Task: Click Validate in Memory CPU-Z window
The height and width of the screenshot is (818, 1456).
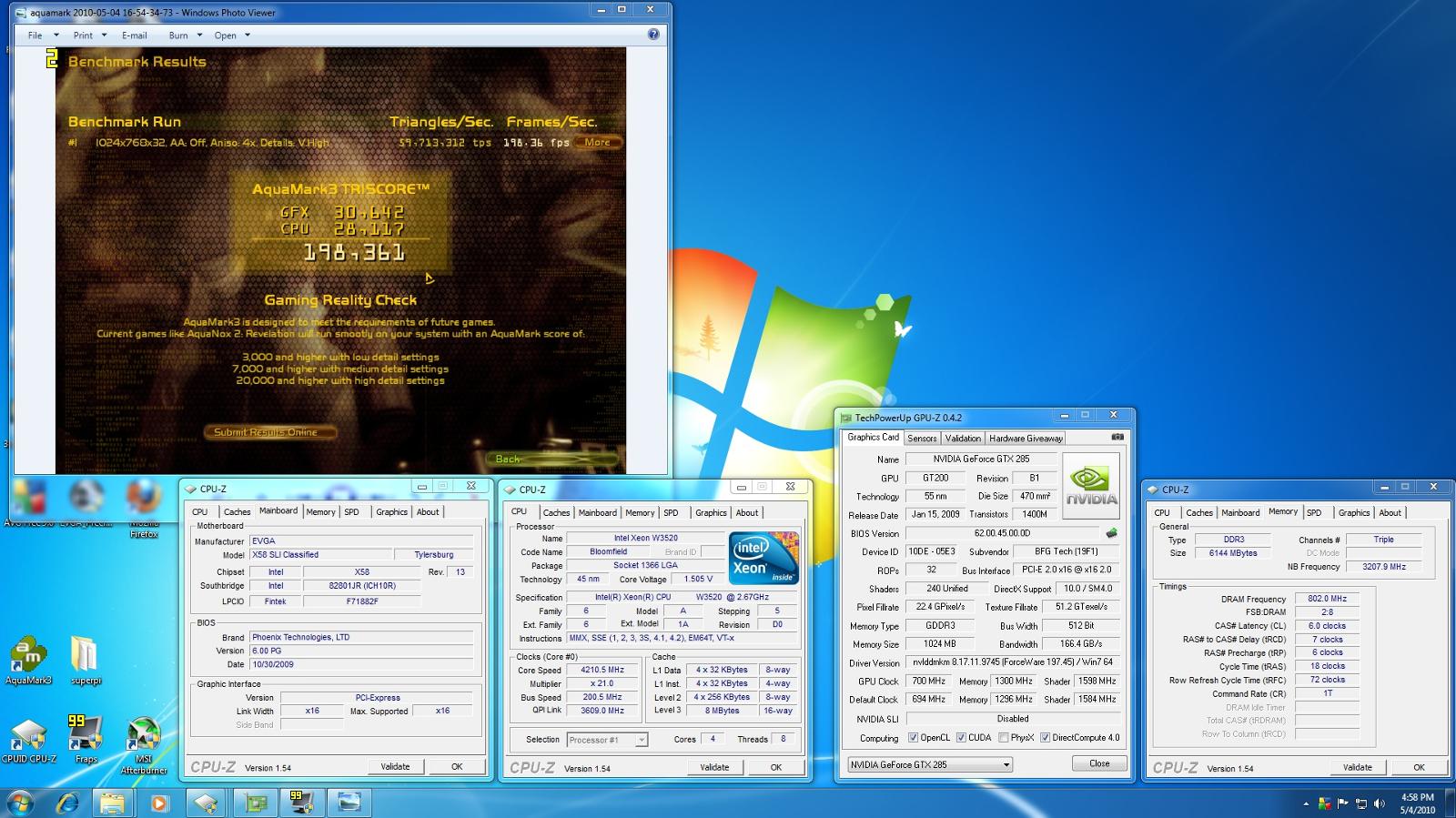Action: tap(1357, 767)
